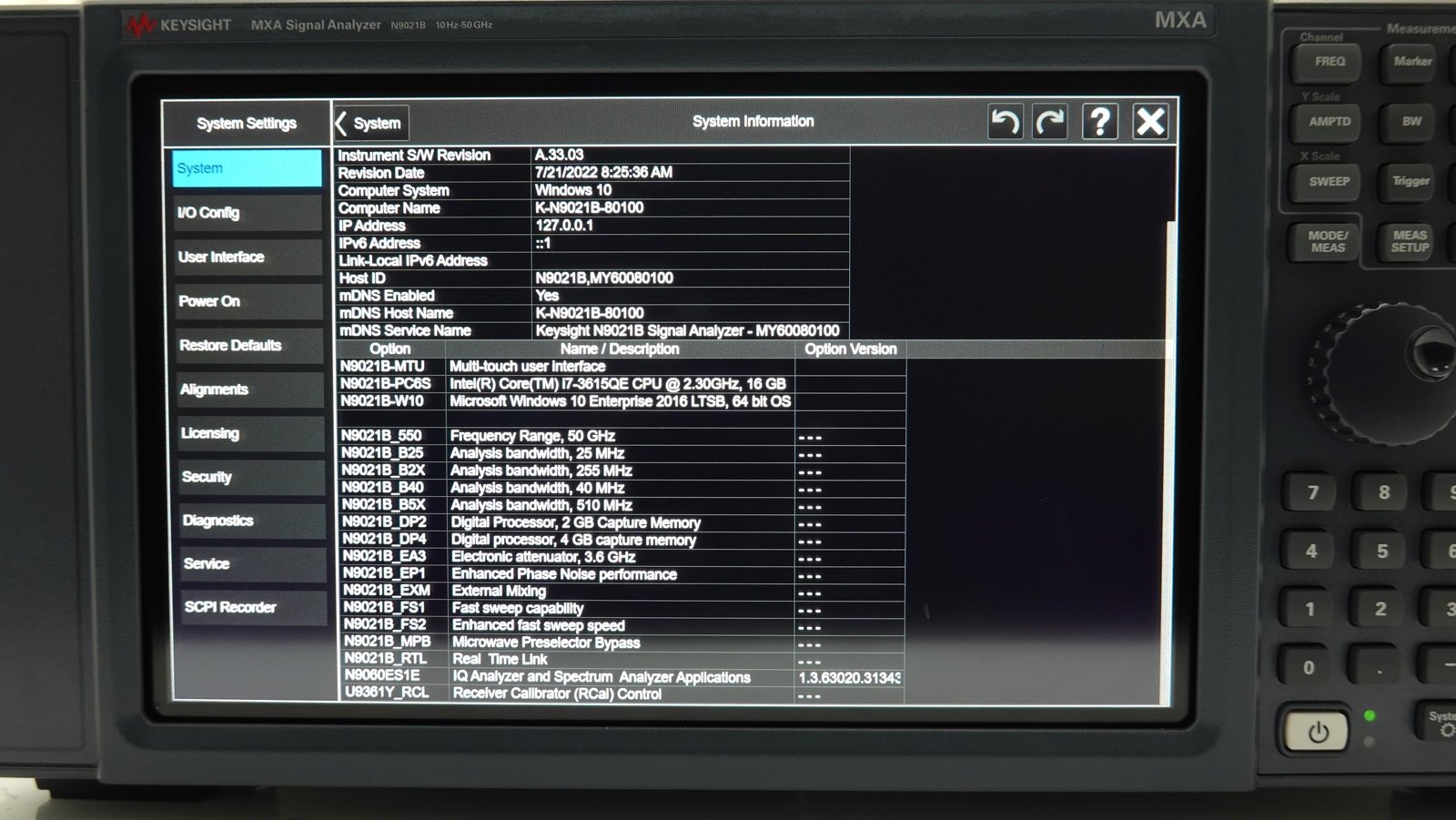
Task: Open the Security tab
Action: coord(251,477)
